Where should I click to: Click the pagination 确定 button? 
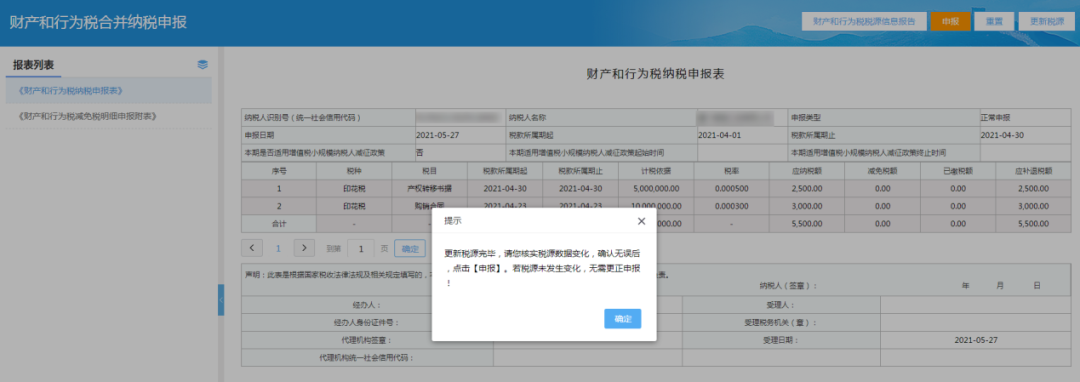pyautogui.click(x=410, y=248)
